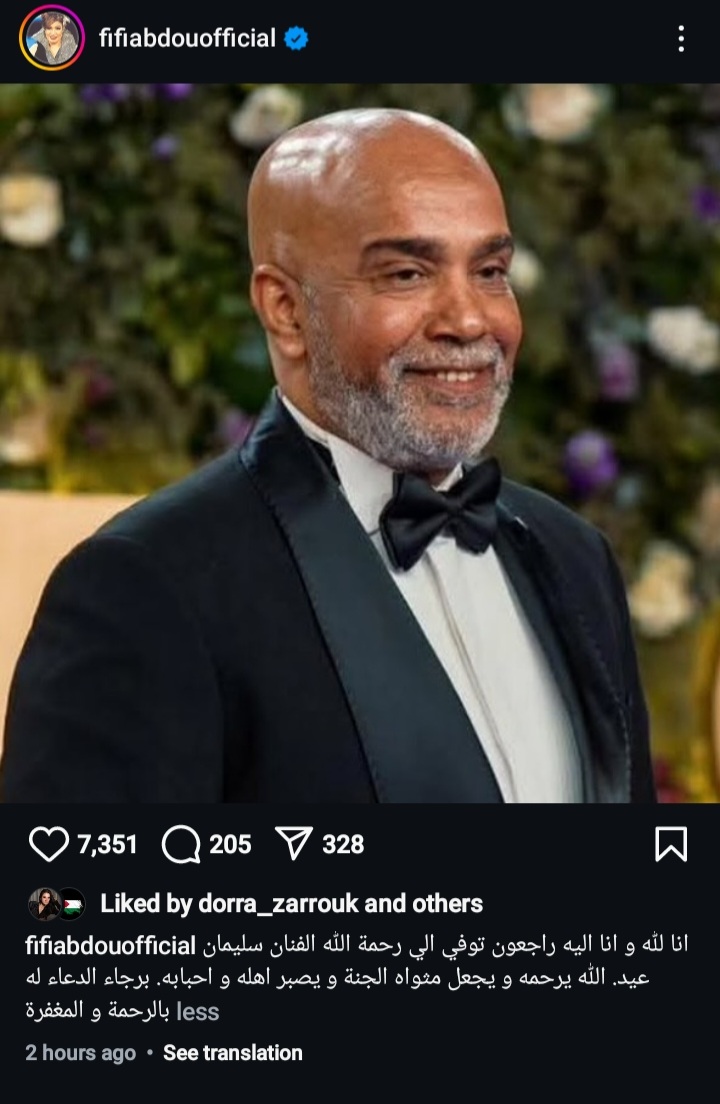Tap "others" to view all likers
This screenshot has height=1104, width=720.
[452, 904]
